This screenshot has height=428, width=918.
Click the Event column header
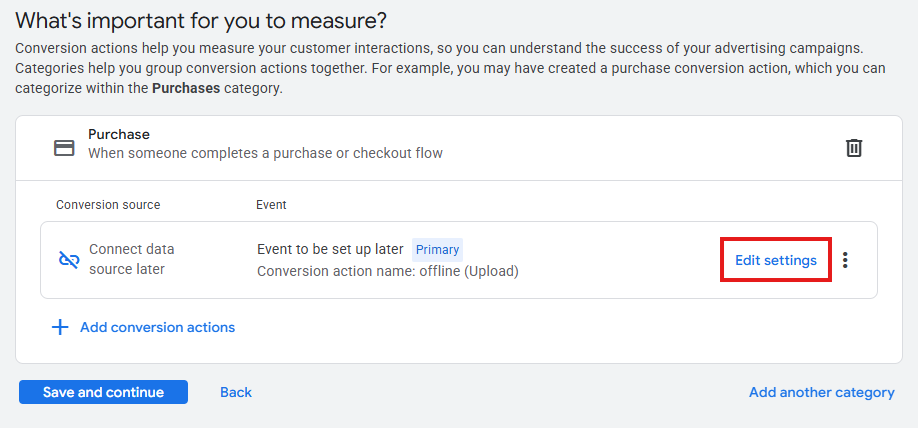coord(271,205)
